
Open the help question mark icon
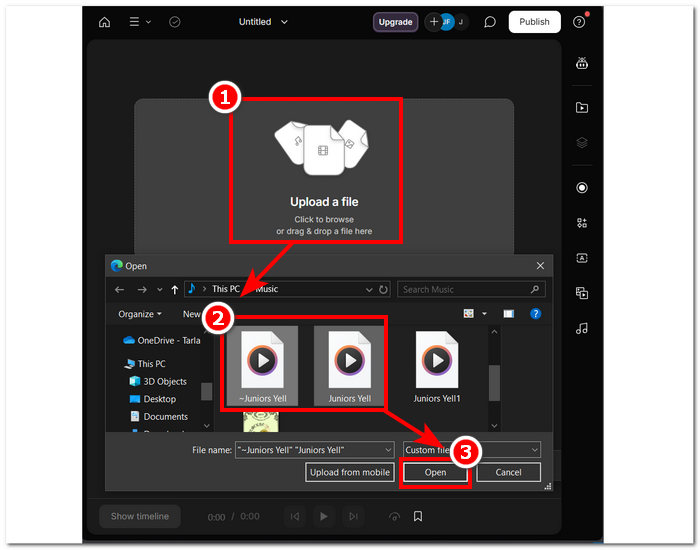579,22
